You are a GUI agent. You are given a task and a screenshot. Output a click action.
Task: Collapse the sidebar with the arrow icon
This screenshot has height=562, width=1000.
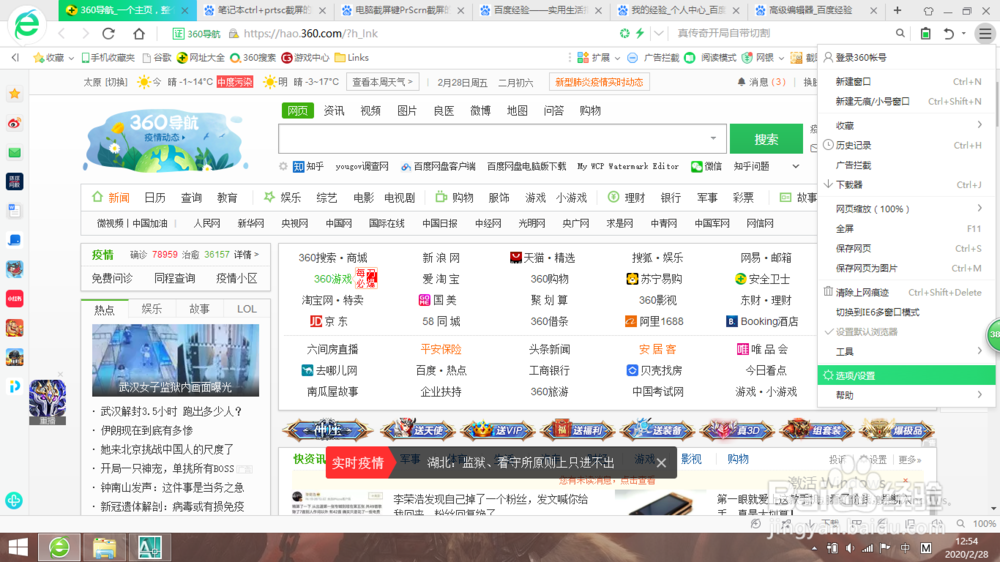pyautogui.click(x=15, y=57)
